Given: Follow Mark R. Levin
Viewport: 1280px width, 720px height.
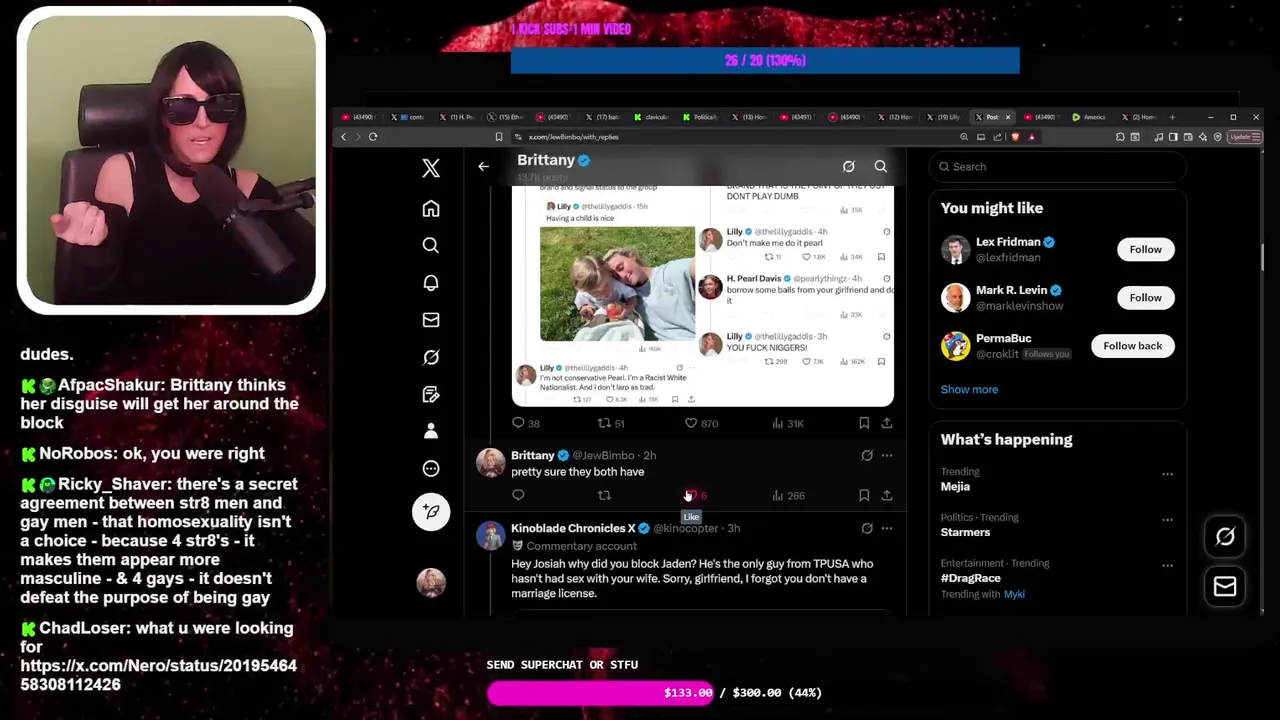Looking at the screenshot, I should (x=1145, y=297).
